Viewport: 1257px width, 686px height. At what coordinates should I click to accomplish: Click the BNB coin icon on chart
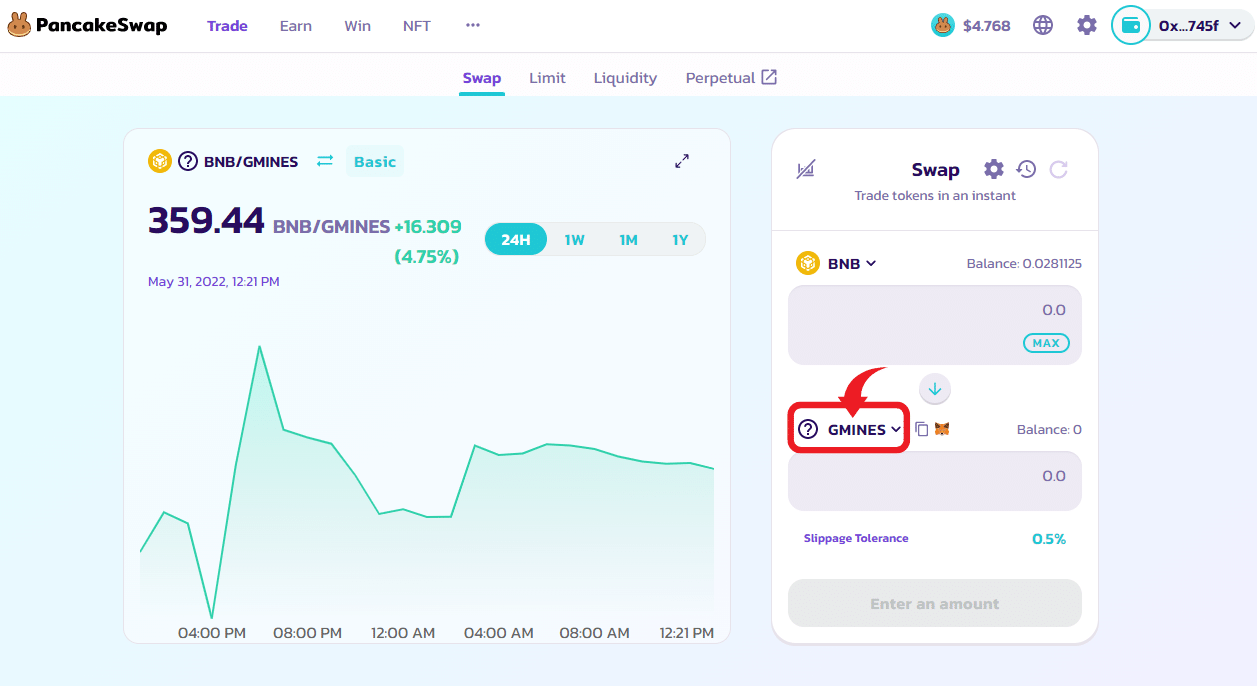160,161
